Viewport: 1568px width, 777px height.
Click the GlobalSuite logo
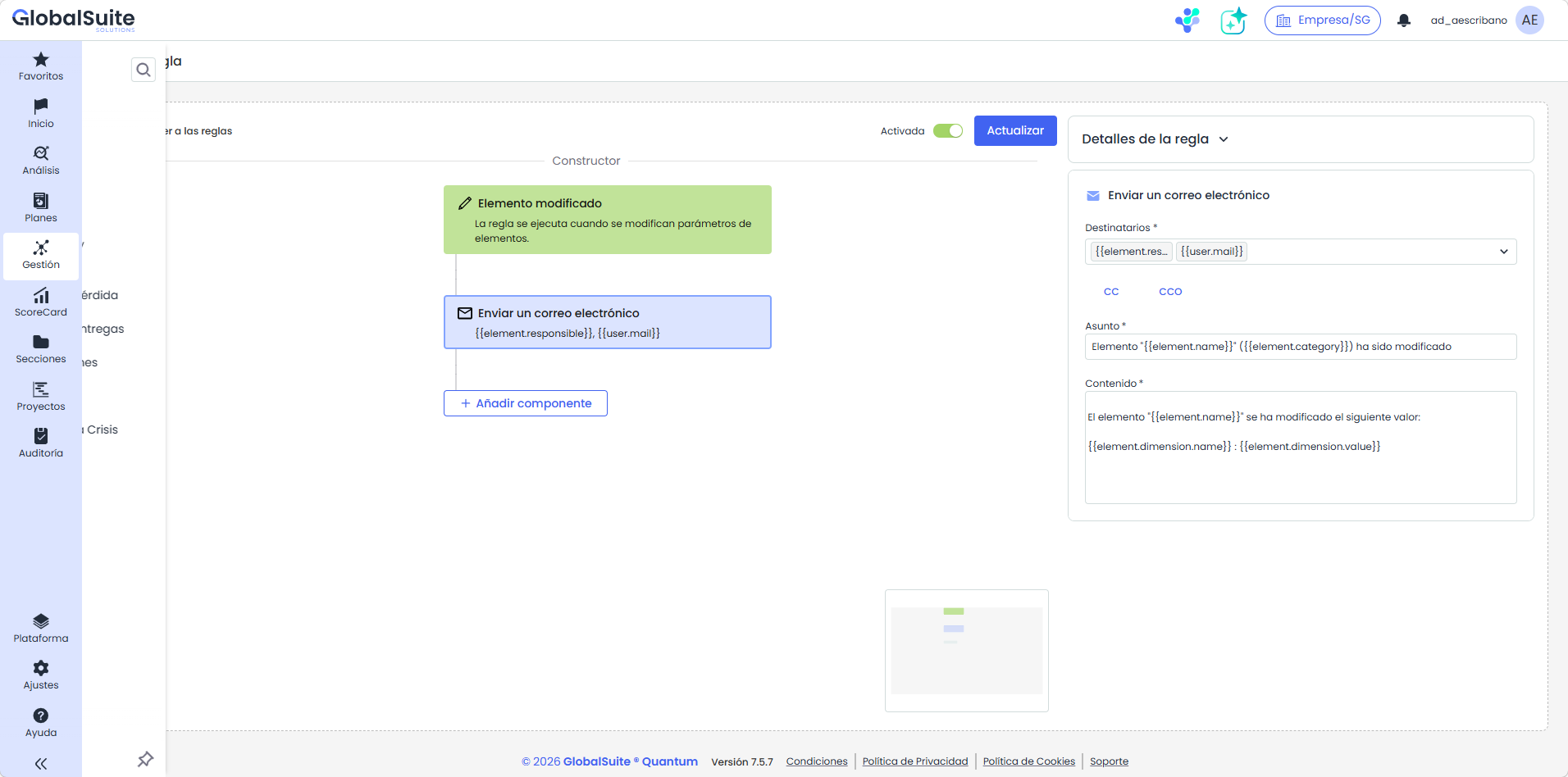coord(74,19)
